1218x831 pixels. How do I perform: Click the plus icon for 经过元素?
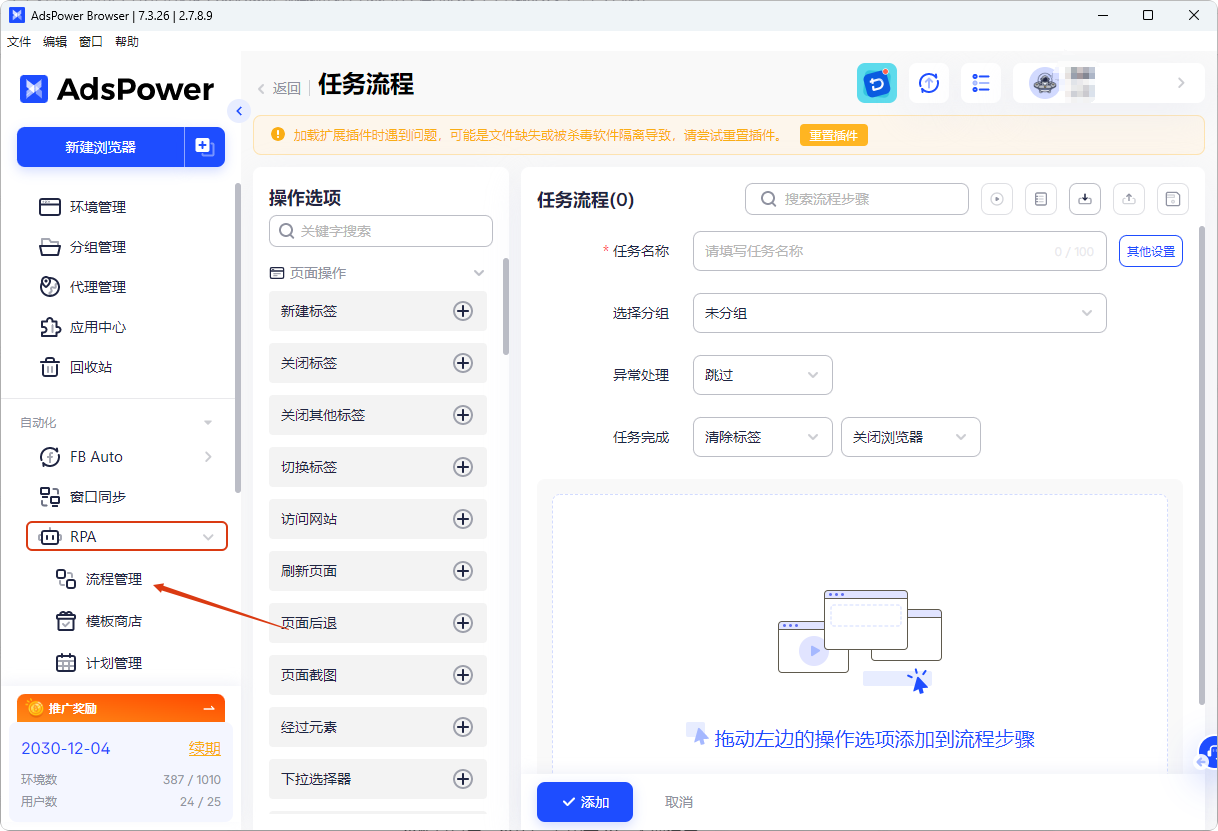[x=463, y=727]
